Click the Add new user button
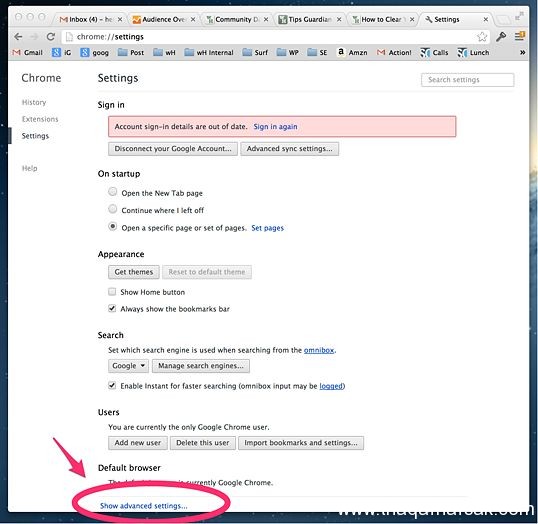The height and width of the screenshot is (524, 538). pos(138,443)
